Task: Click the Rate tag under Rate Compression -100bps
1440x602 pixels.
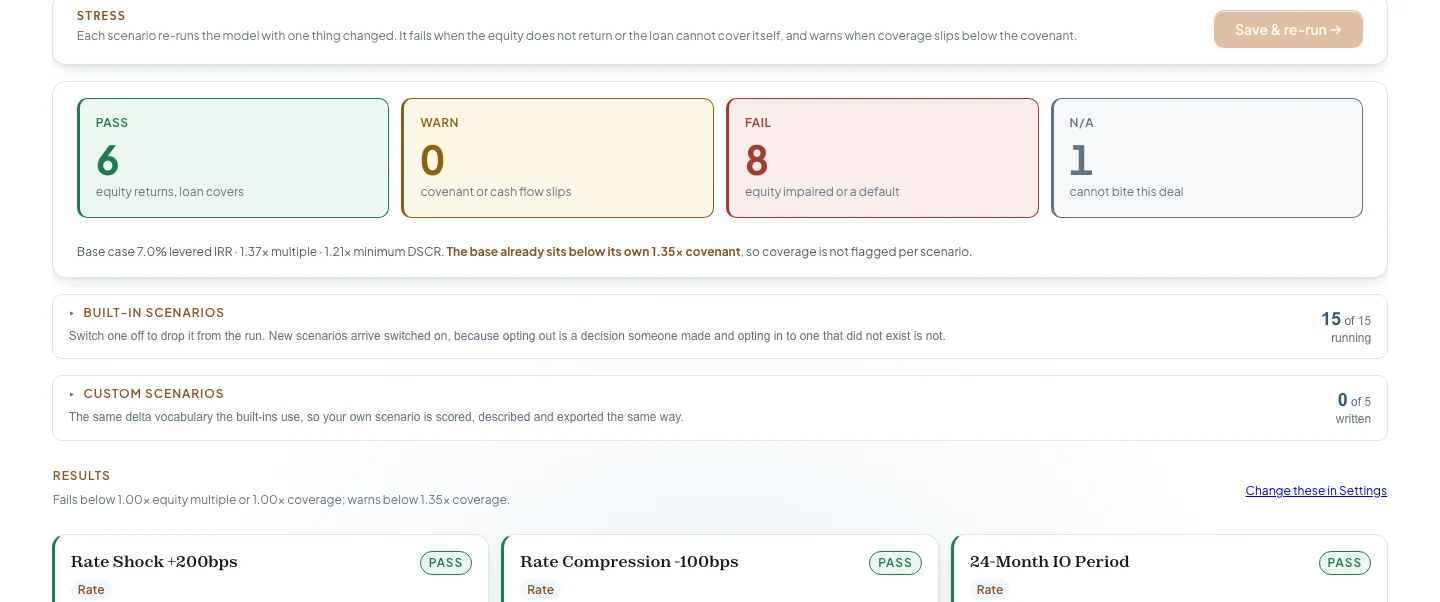Action: tap(540, 590)
